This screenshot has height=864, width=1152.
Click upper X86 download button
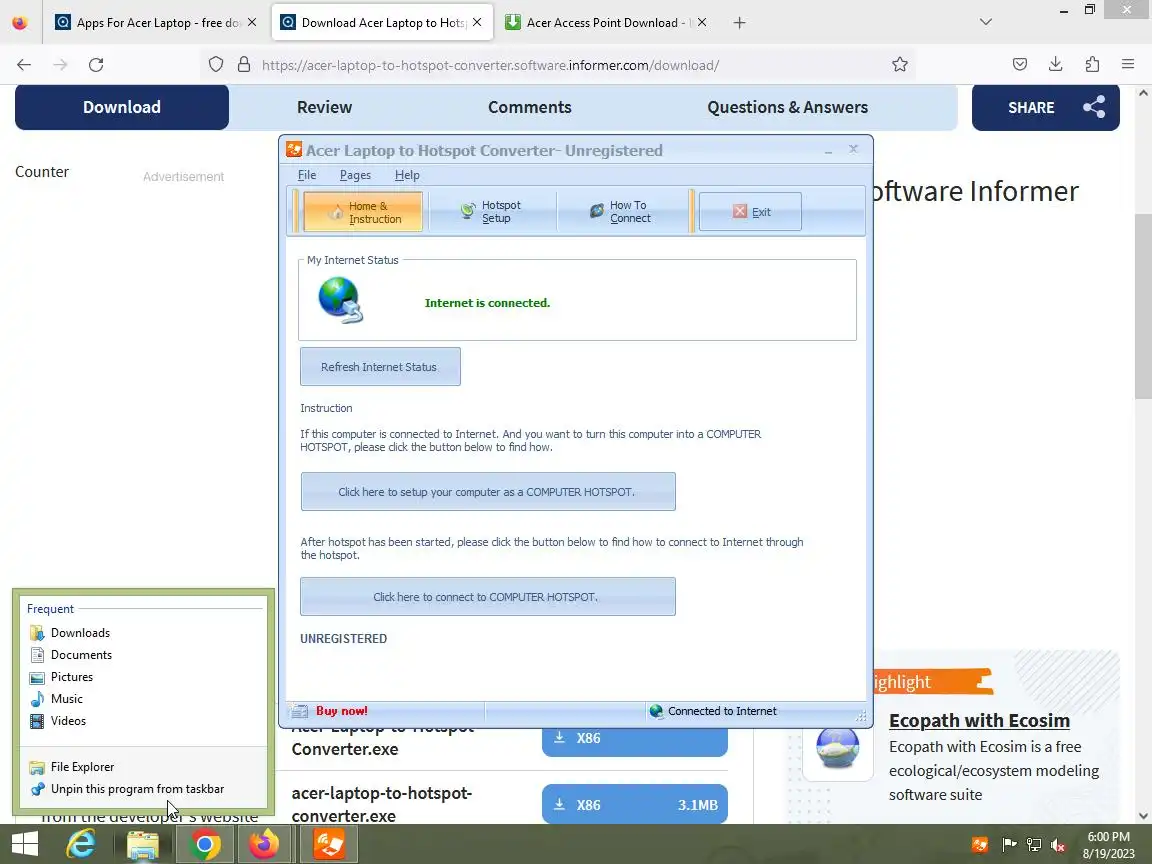point(635,741)
